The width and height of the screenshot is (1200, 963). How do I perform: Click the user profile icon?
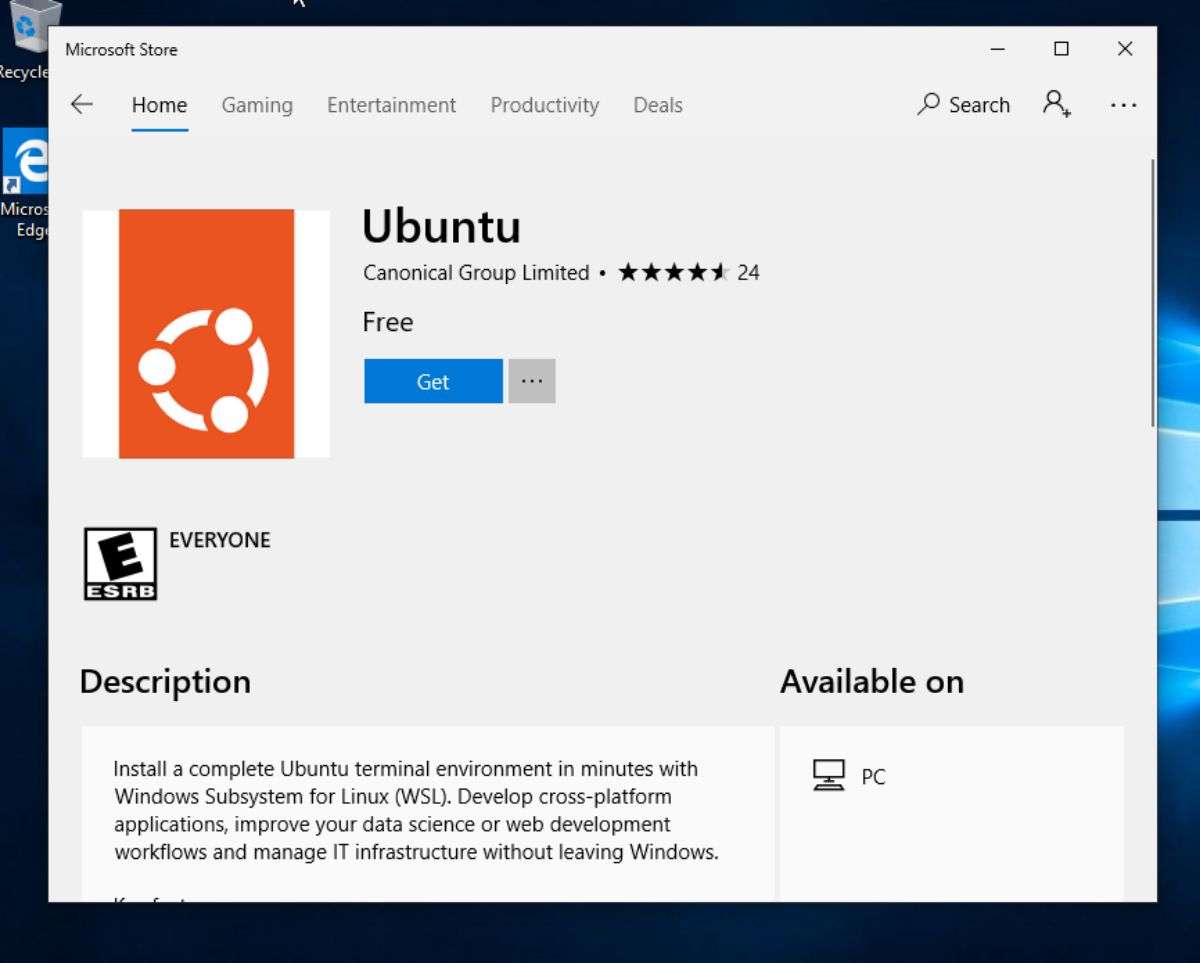[1056, 105]
